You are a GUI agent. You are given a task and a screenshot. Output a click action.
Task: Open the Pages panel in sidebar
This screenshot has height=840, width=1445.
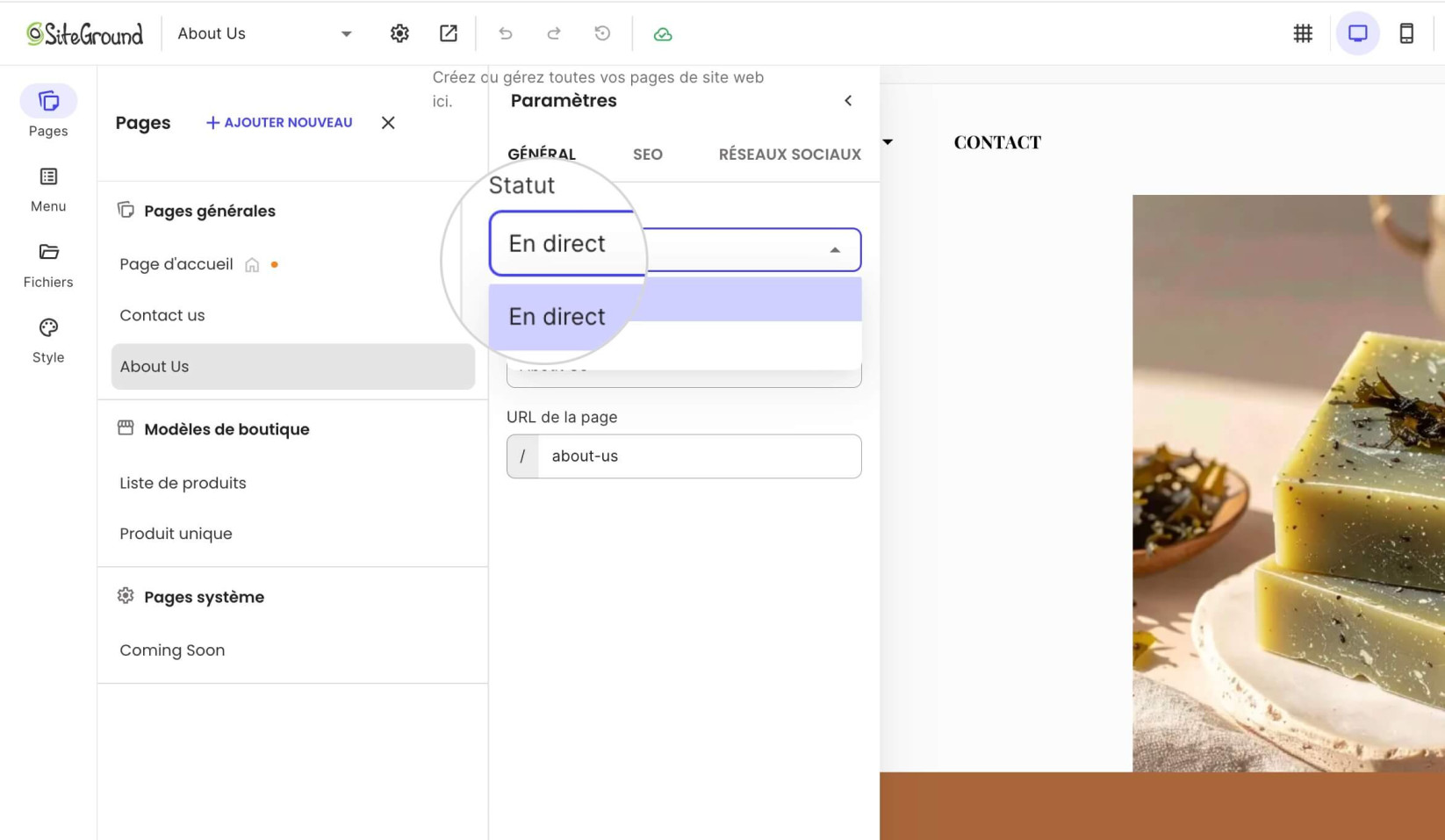point(48,112)
